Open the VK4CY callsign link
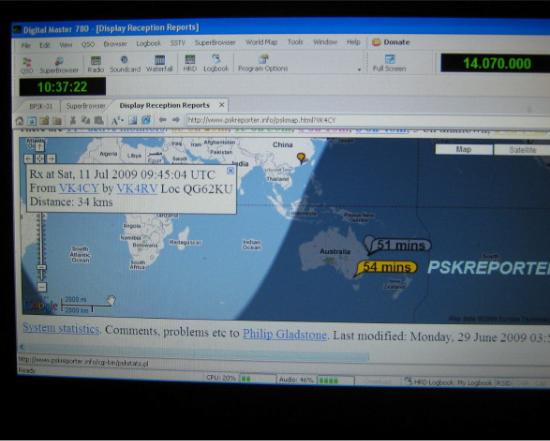The image size is (550, 441). pyautogui.click(x=79, y=188)
